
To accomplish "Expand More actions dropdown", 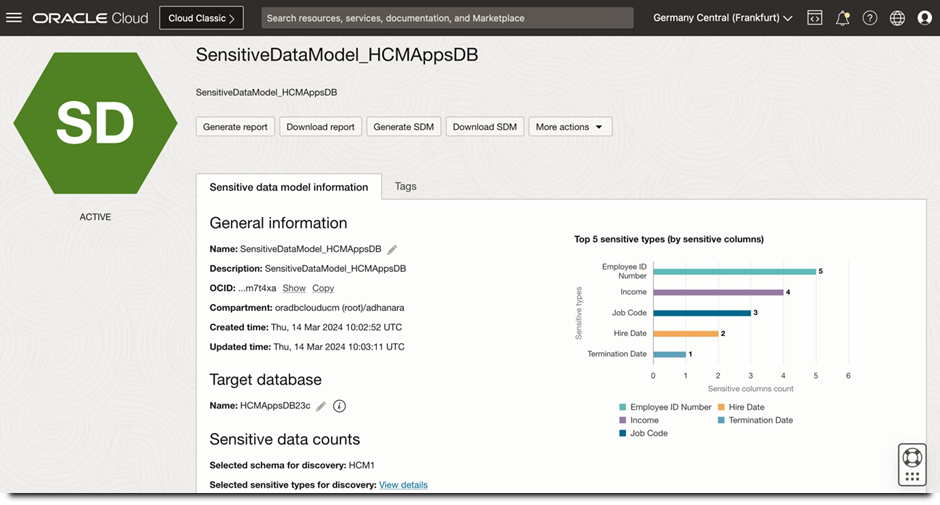I will point(570,127).
